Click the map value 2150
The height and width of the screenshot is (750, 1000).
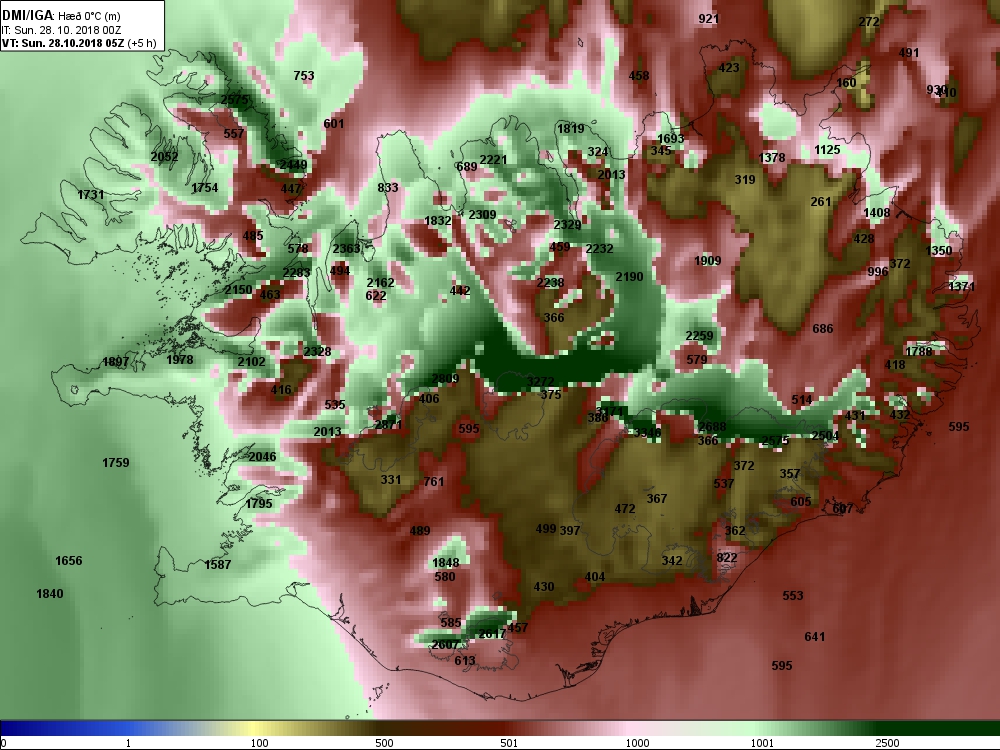pos(238,290)
